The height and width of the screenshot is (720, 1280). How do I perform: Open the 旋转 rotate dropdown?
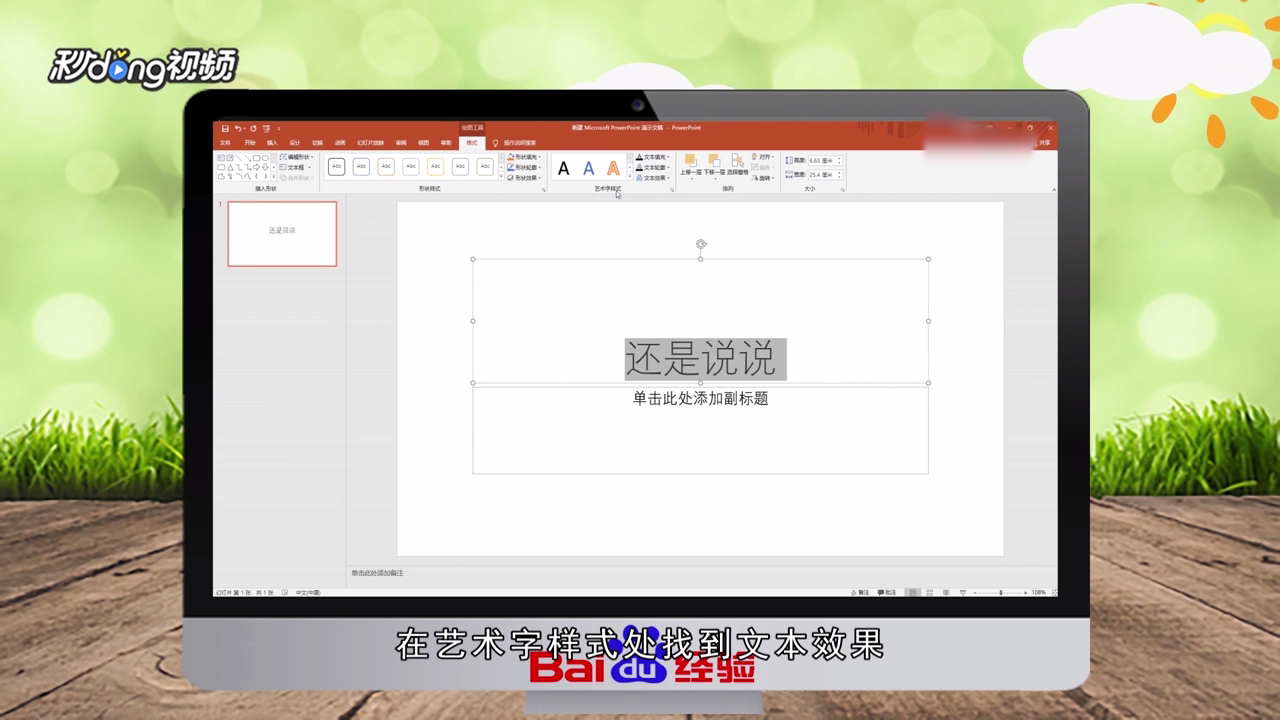(764, 177)
